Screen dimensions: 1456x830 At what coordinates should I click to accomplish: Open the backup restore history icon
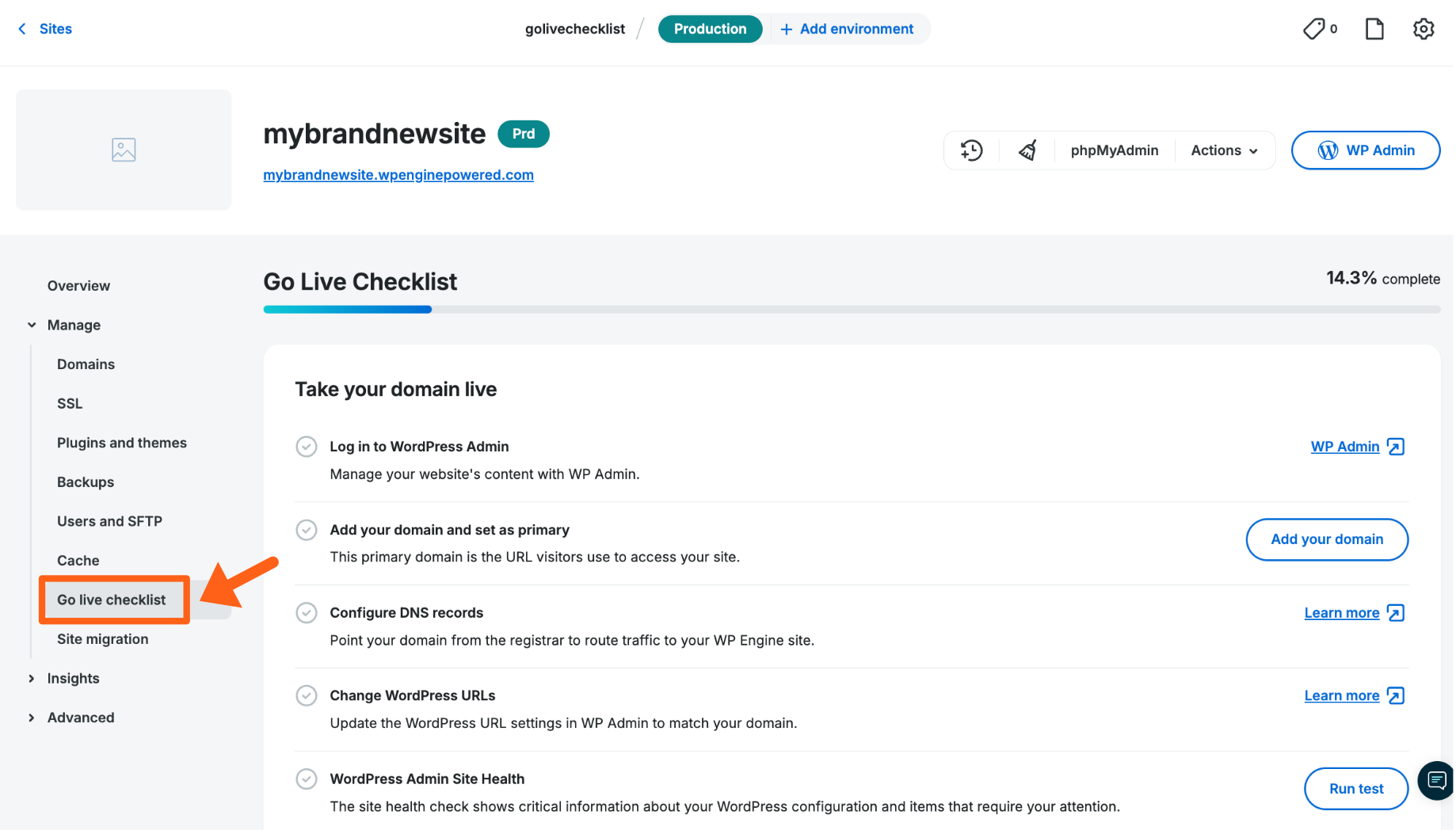pos(971,150)
